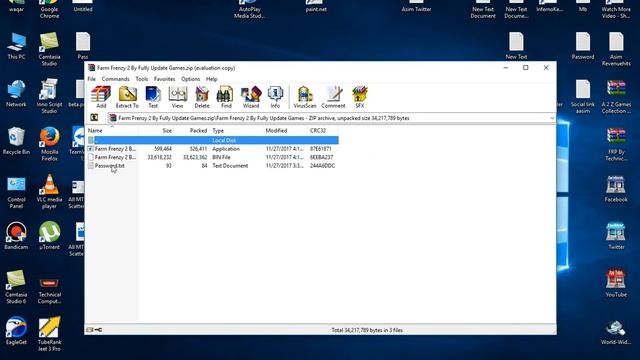
Task: Open the Favorites menu
Action: (x=164, y=79)
